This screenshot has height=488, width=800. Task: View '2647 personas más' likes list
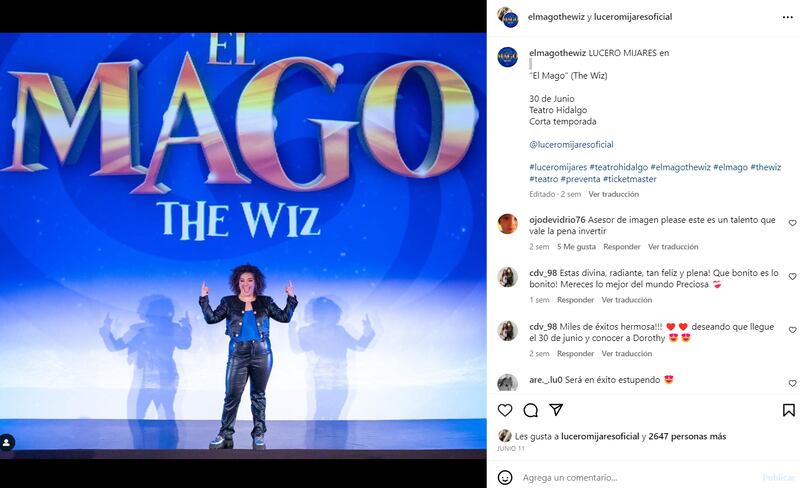[x=687, y=436]
